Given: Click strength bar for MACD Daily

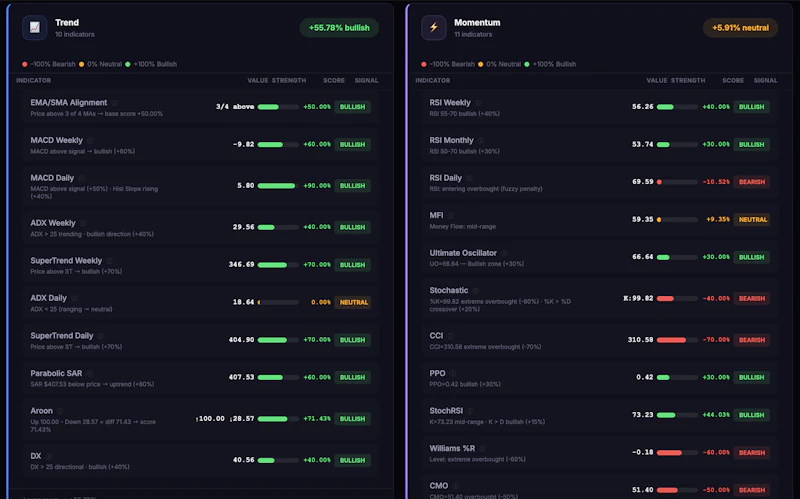Looking at the screenshot, I should [278, 186].
